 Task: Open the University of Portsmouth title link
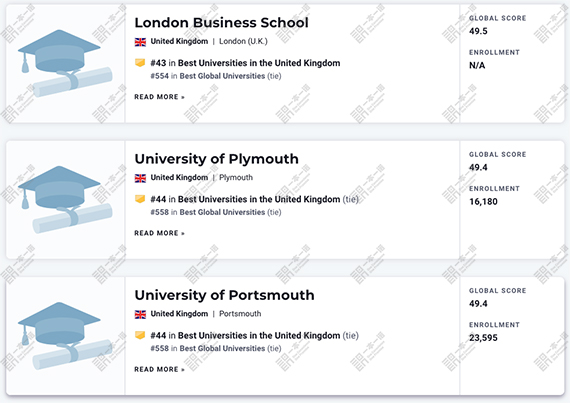[x=224, y=295]
